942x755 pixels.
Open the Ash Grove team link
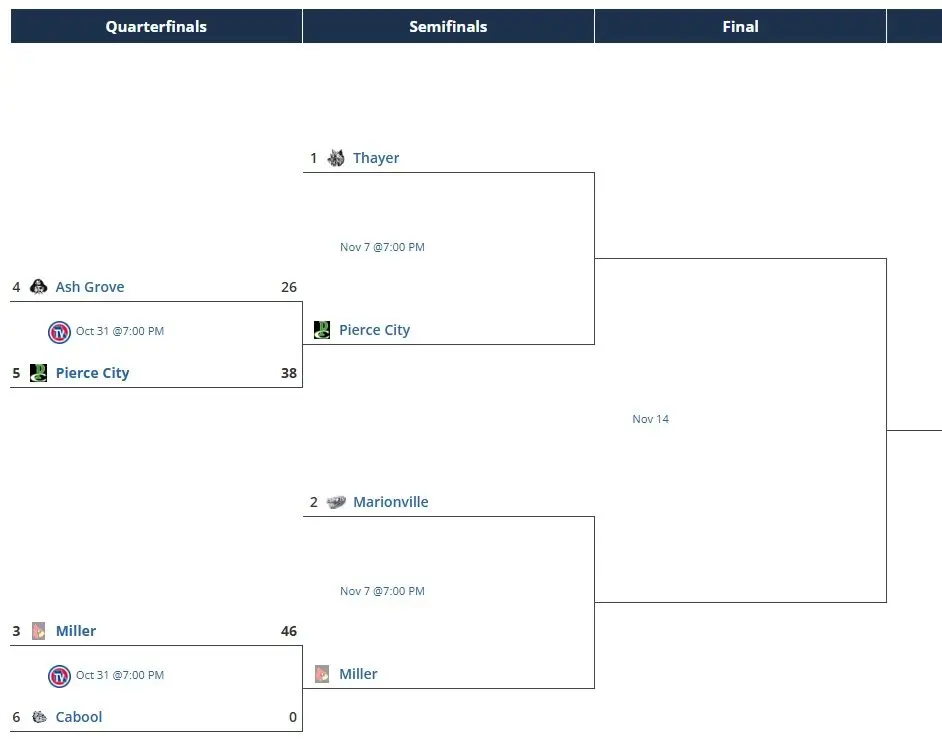coord(90,287)
